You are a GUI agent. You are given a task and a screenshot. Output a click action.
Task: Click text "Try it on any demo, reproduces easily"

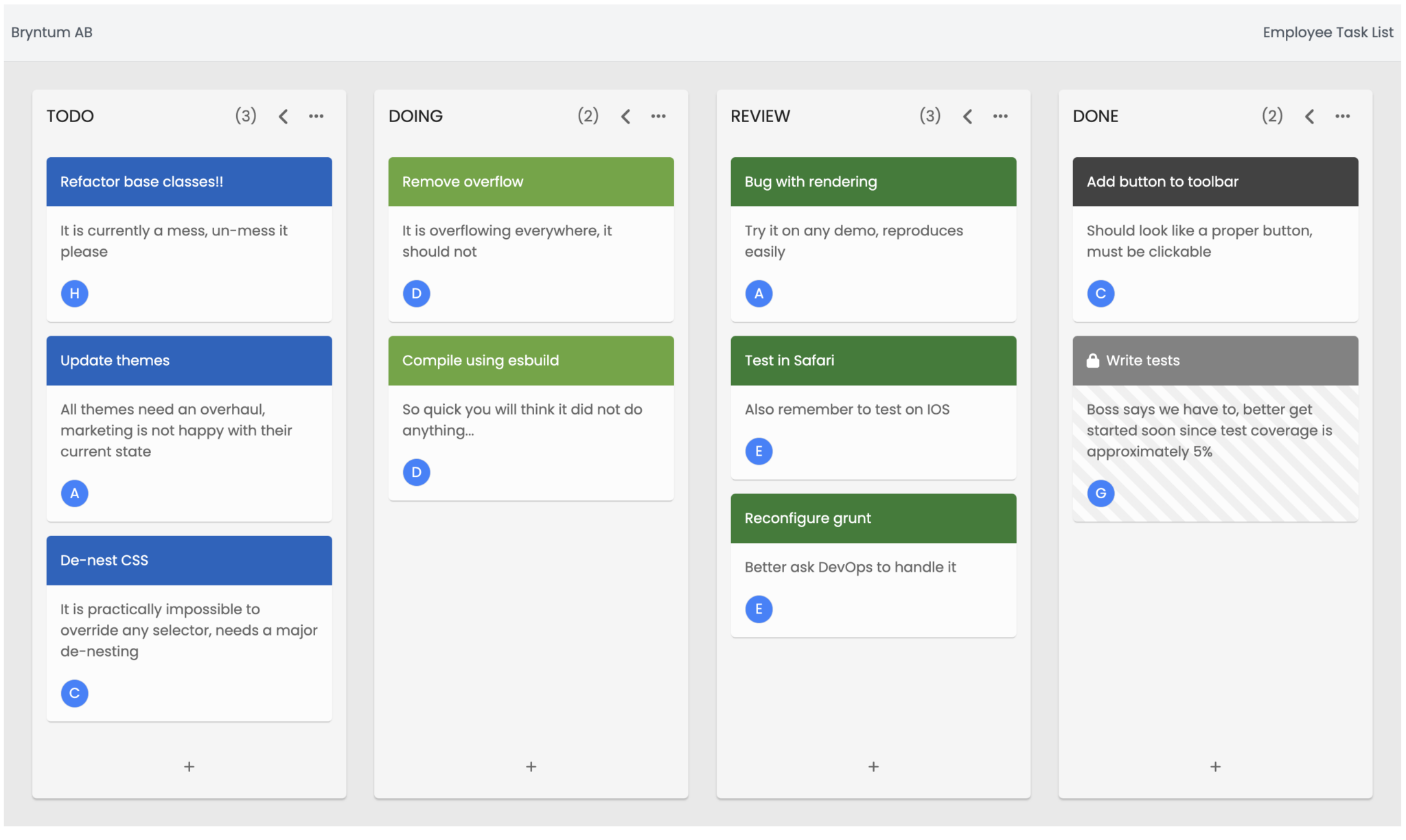click(x=854, y=241)
